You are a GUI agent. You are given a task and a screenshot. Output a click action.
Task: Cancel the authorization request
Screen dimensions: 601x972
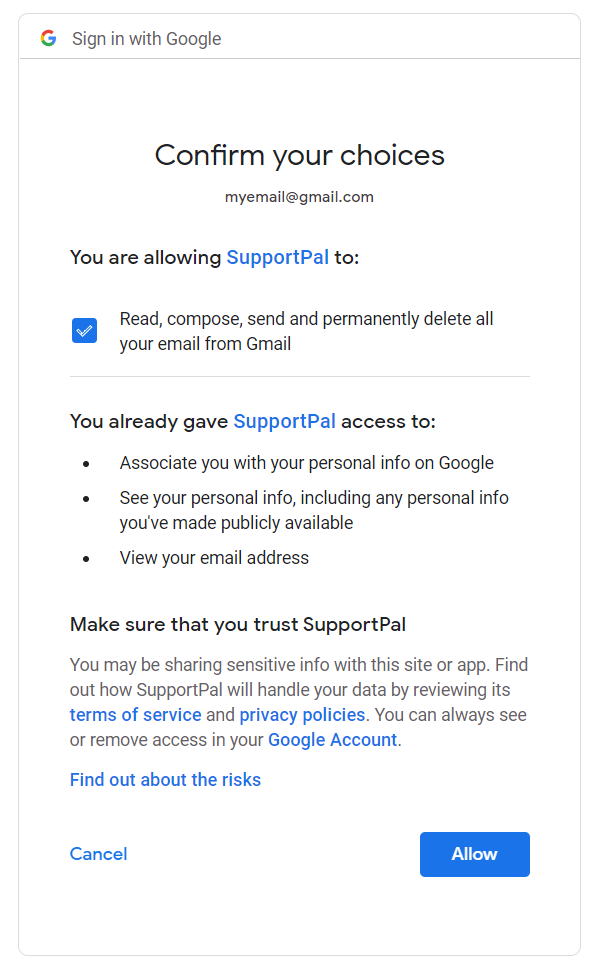[x=99, y=854]
